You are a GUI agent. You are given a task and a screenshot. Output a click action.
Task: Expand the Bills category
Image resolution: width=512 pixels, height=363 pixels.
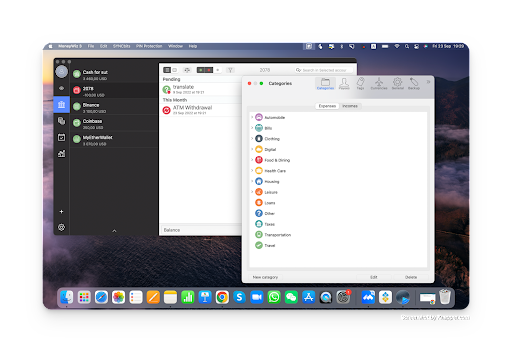click(x=252, y=128)
